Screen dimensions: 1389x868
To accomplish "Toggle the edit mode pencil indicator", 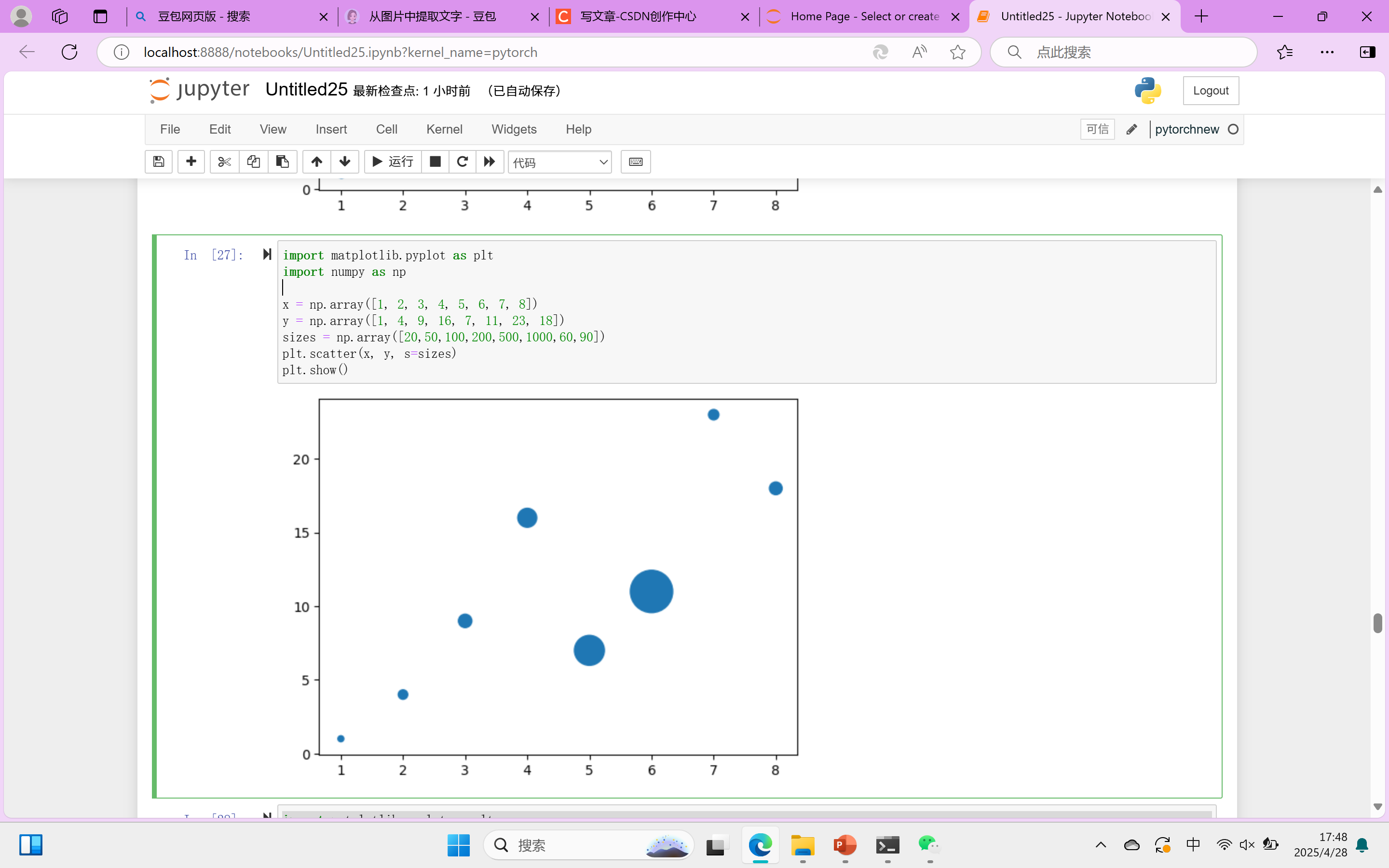I will click(x=1131, y=129).
